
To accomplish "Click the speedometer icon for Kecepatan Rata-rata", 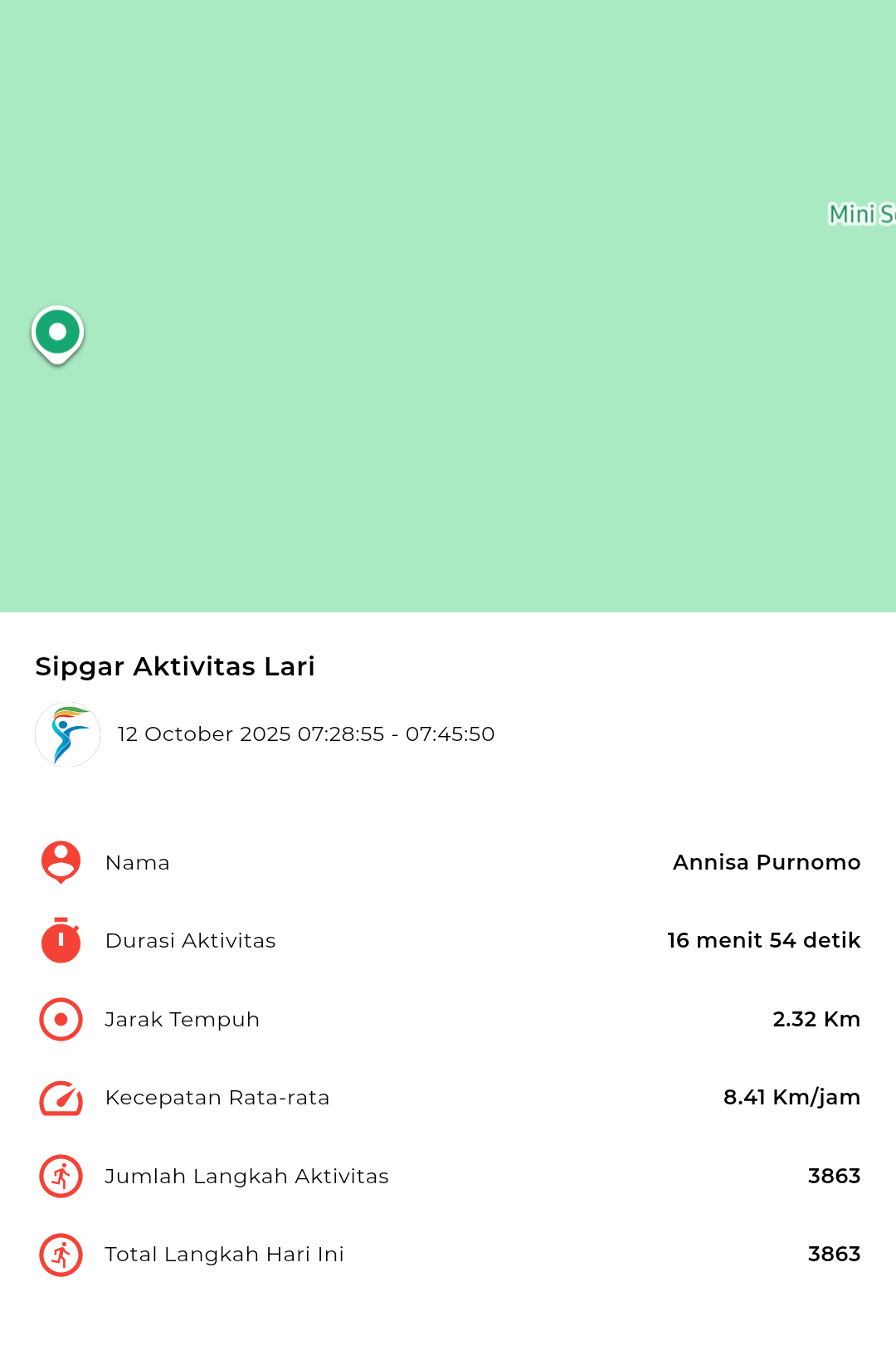I will 61,1098.
